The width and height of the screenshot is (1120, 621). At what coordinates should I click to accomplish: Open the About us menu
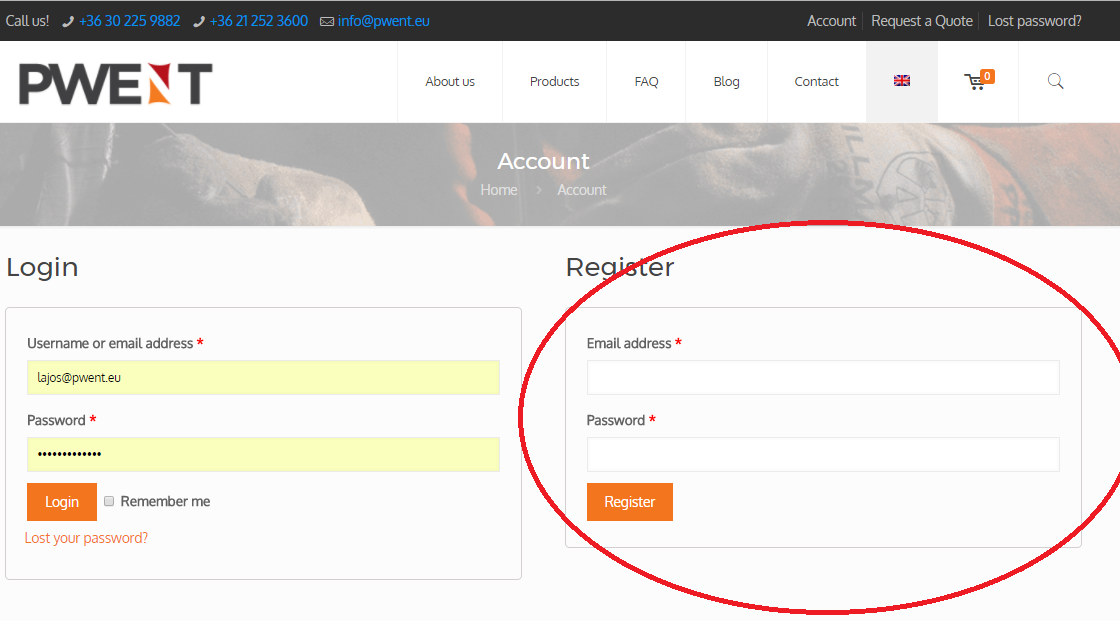450,82
